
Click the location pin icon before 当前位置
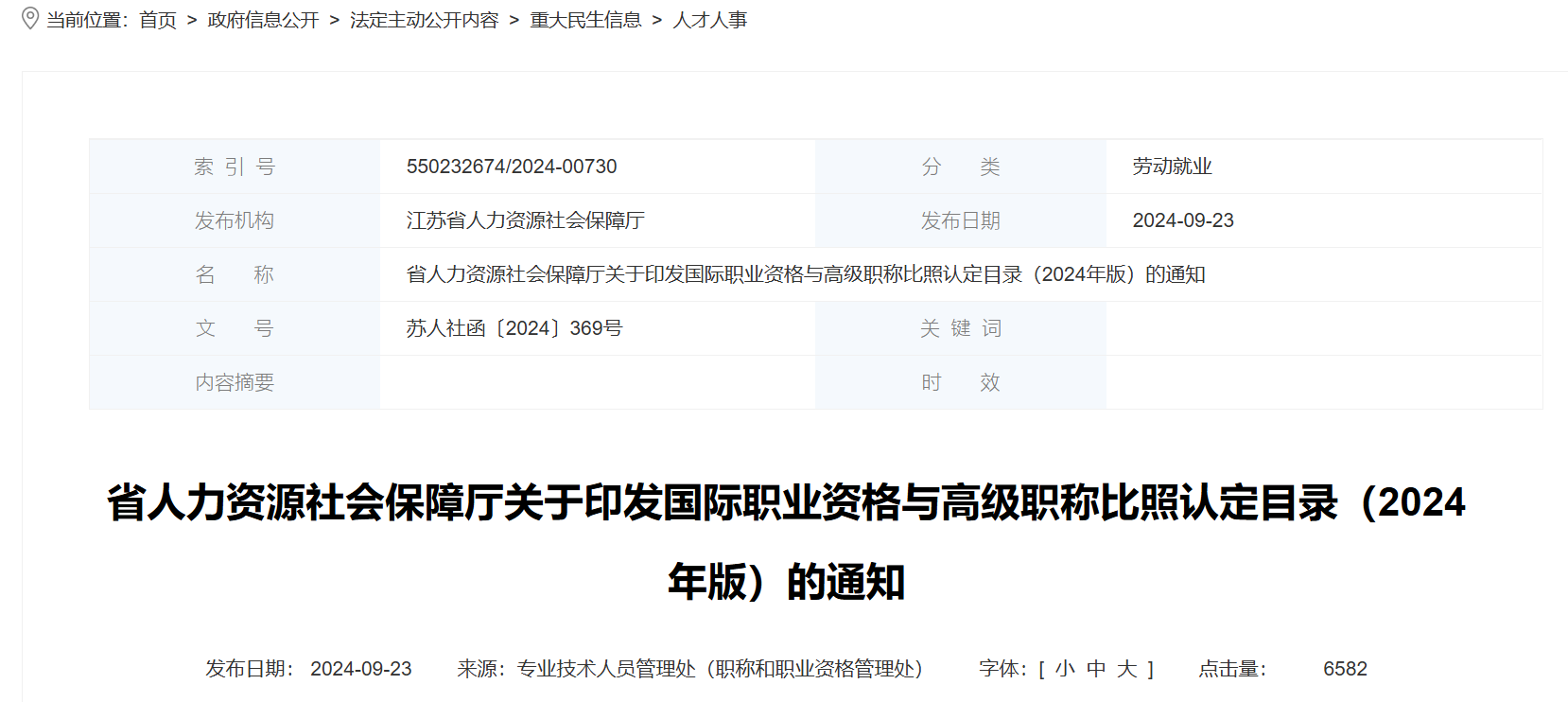(x=30, y=19)
